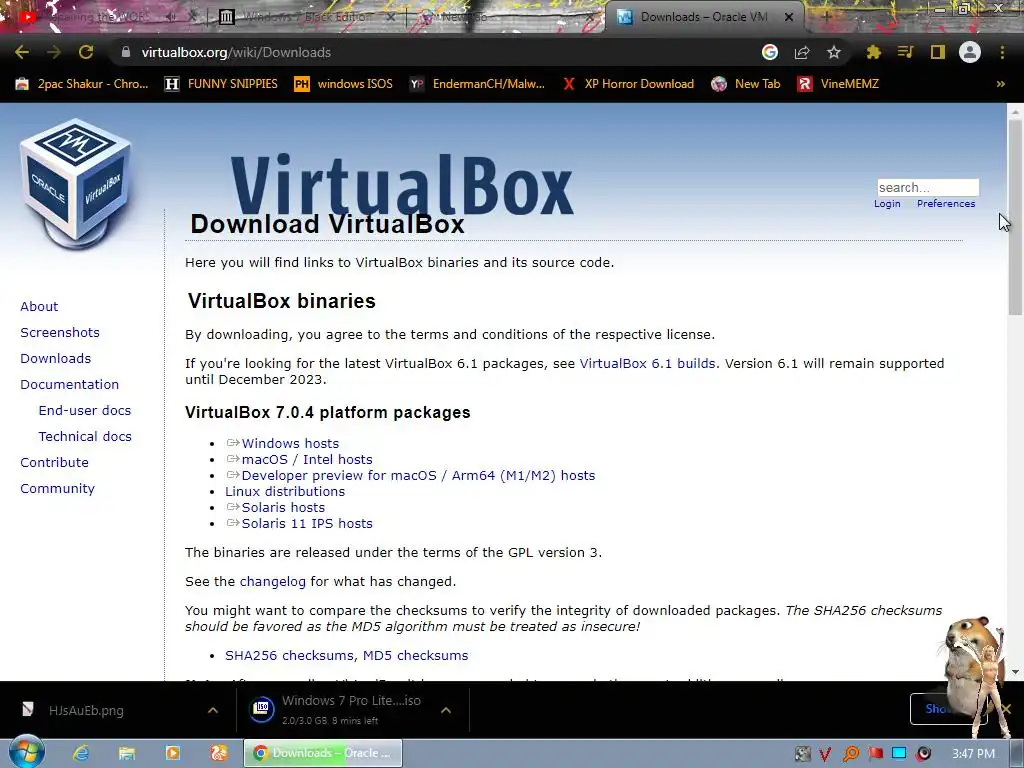Viewport: 1024px width, 768px height.
Task: Focus the VirtualBox site search box
Action: tap(928, 187)
